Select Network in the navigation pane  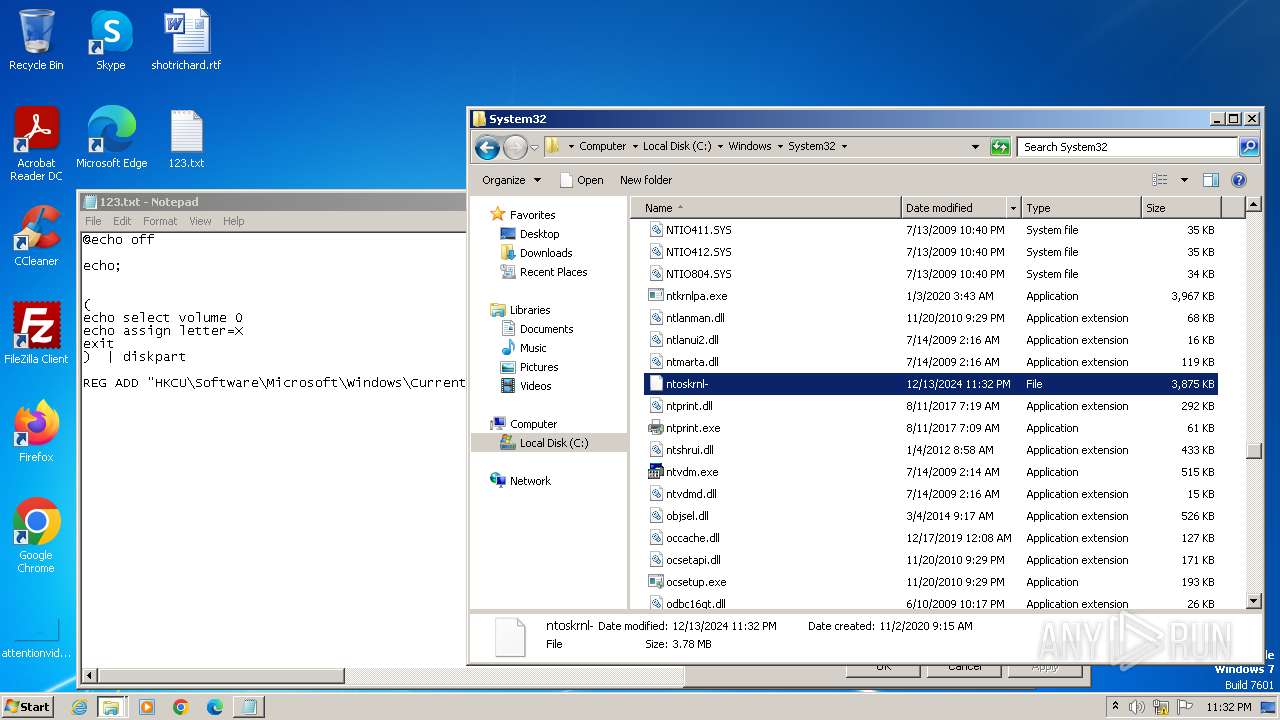[x=530, y=481]
